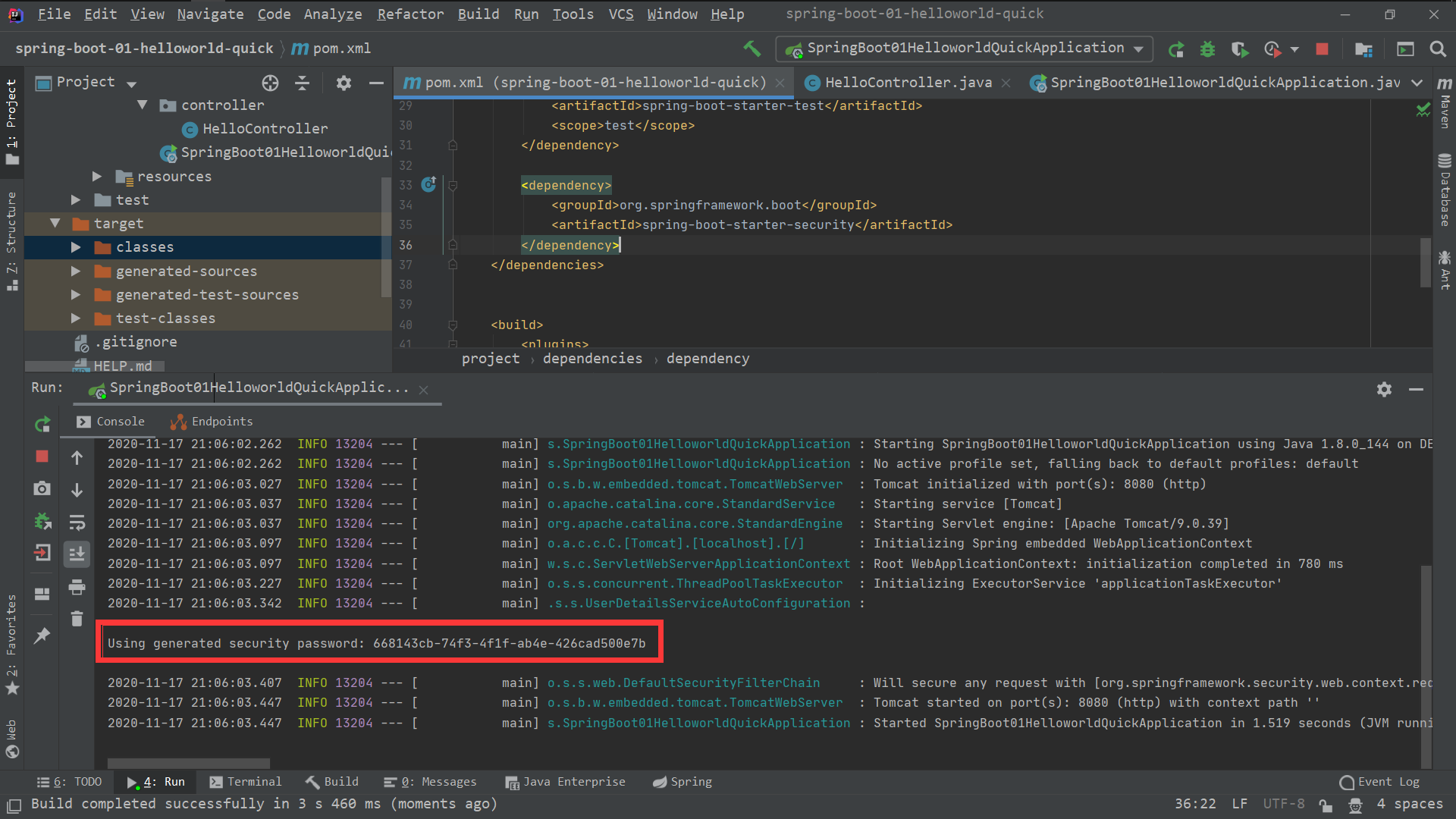Run with coverage
1456x819 pixels.
(1239, 49)
